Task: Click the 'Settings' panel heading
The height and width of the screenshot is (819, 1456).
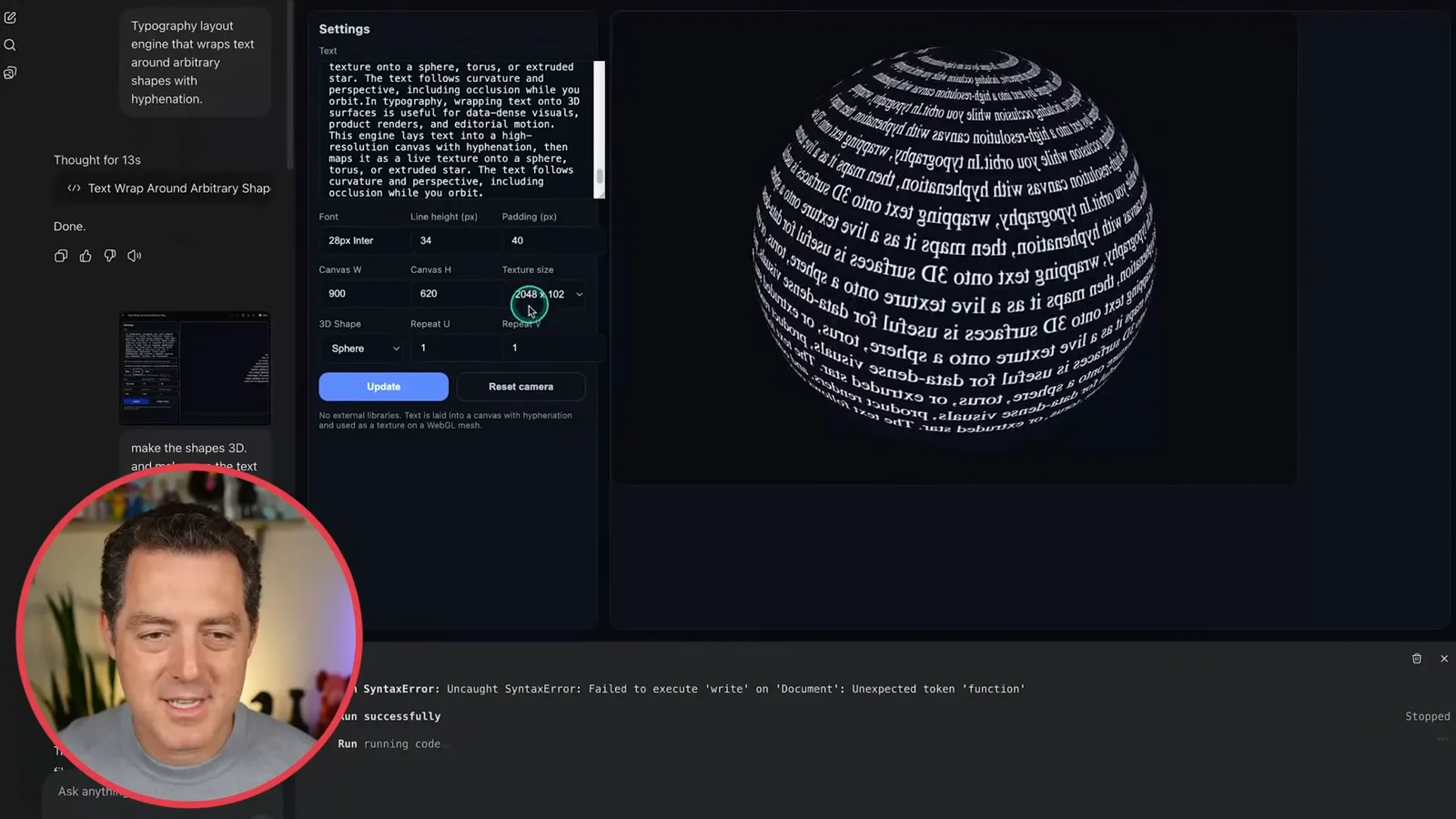Action: point(344,29)
